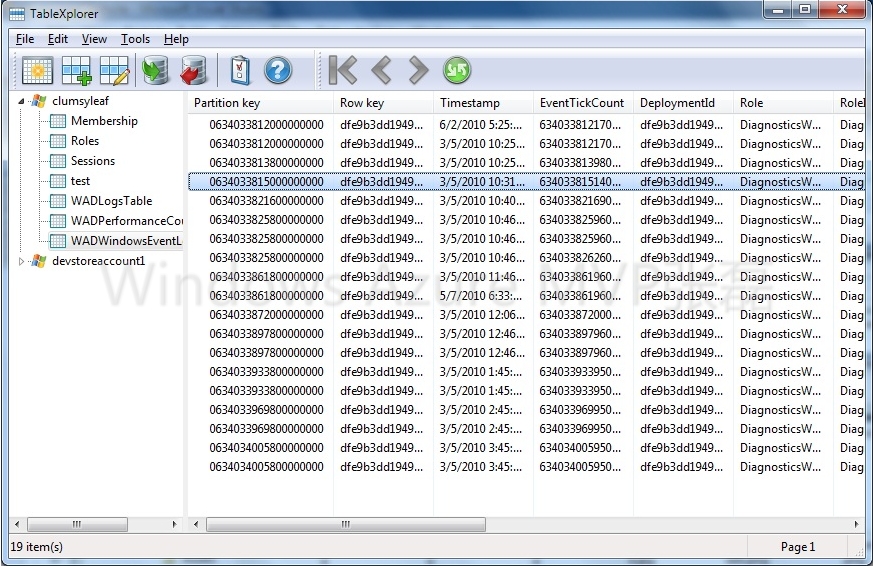Select row with partition key 0634033821600000000
Image resolution: width=873 pixels, height=566 pixels.
click(526, 201)
